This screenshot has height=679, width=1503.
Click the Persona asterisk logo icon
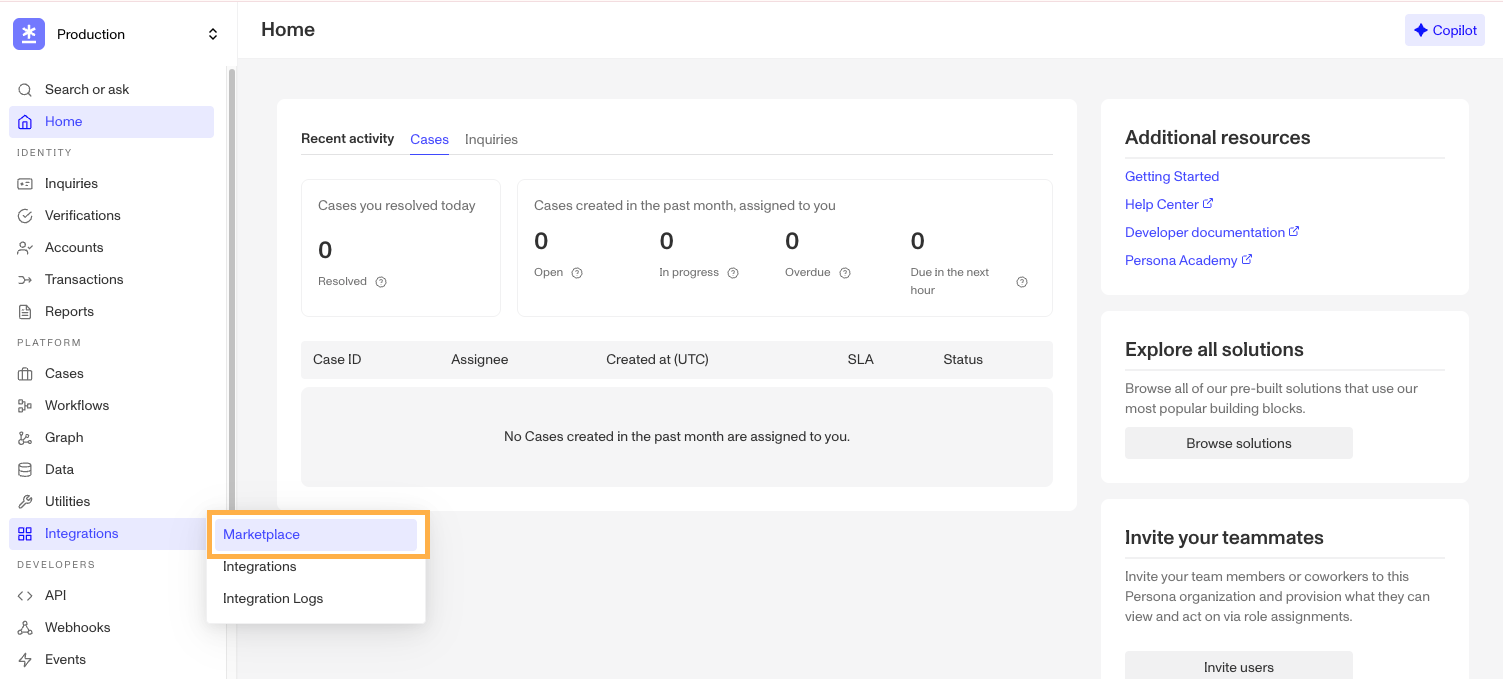point(29,34)
